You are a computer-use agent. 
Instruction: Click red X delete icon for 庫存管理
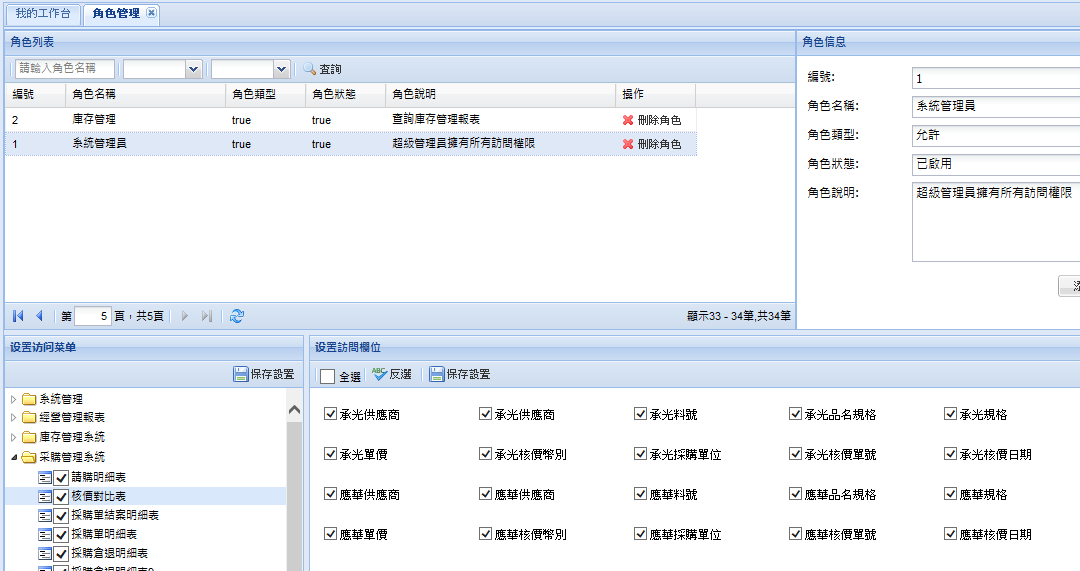click(628, 120)
